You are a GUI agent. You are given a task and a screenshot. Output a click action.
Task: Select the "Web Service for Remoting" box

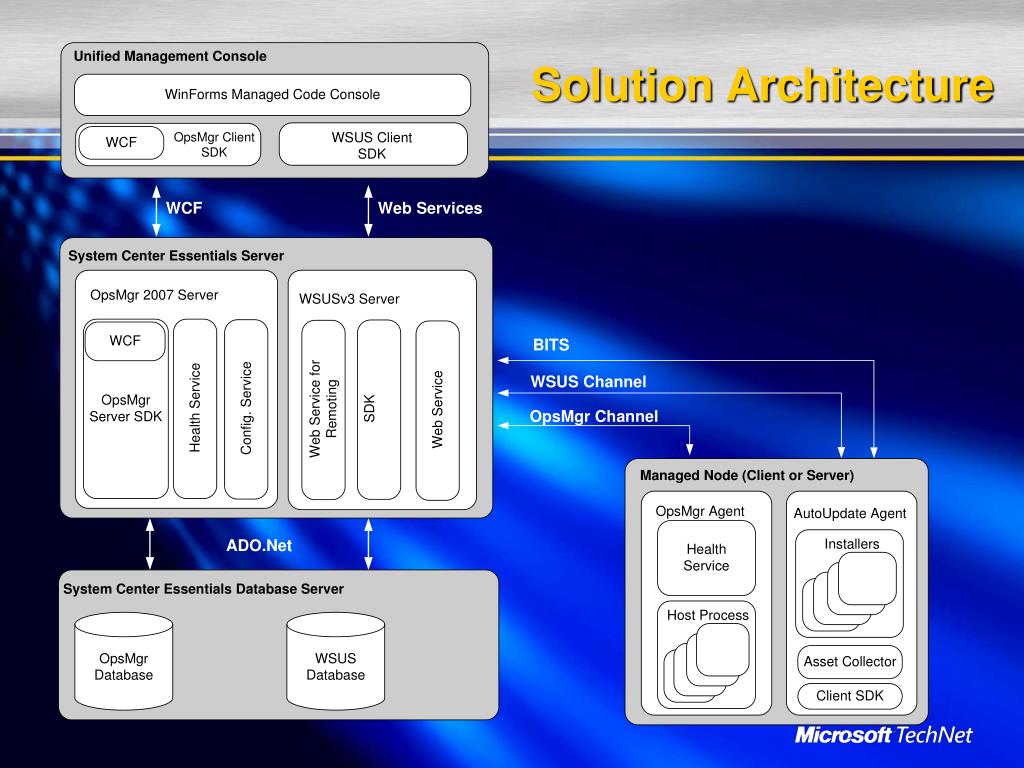pyautogui.click(x=323, y=409)
